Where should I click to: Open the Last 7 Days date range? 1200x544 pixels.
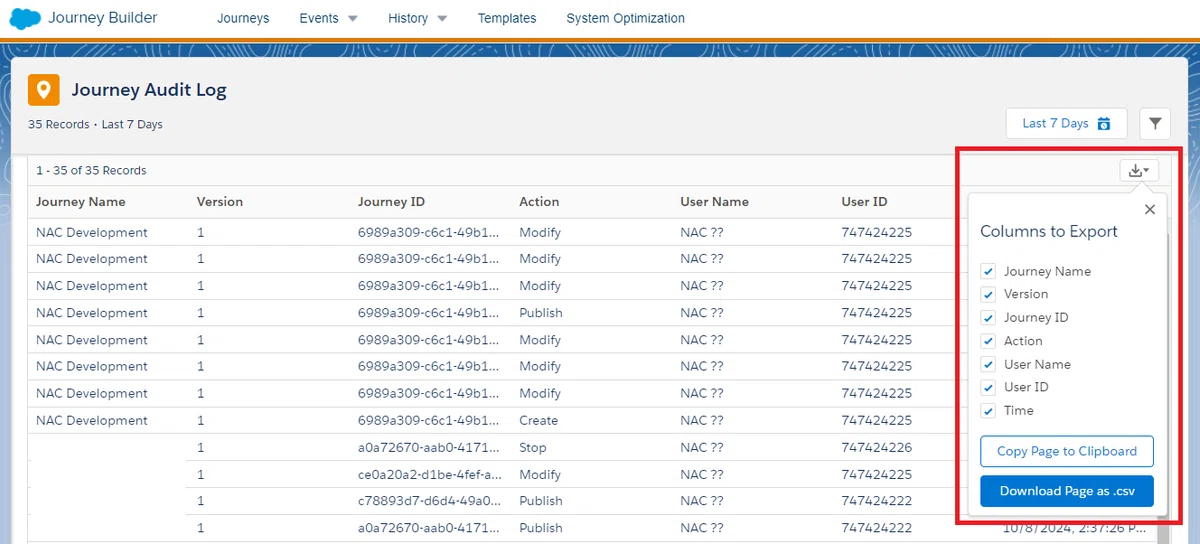[1066, 123]
